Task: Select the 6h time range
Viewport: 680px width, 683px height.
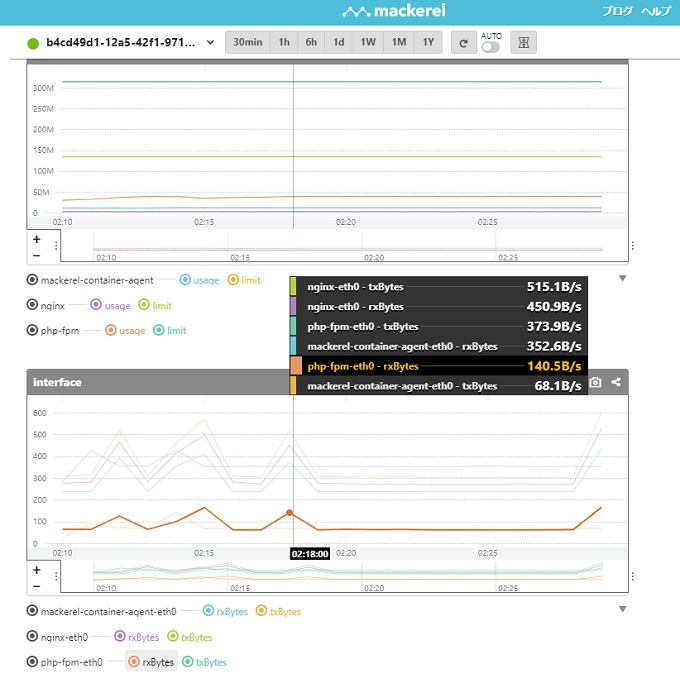Action: coord(311,42)
